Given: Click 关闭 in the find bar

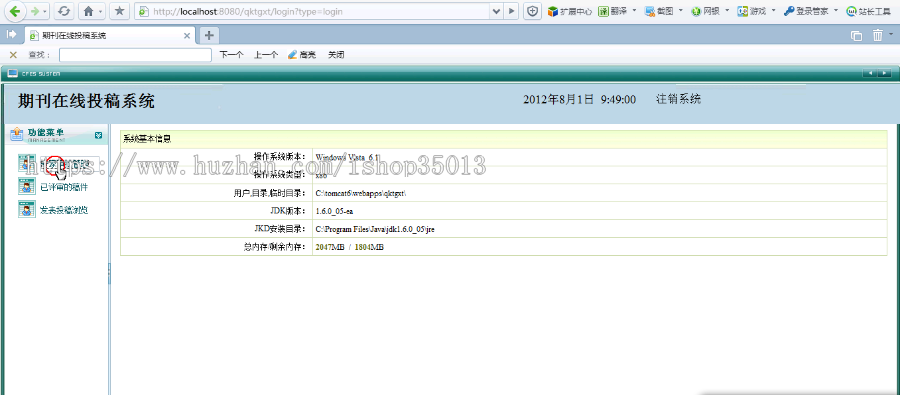Looking at the screenshot, I should (336, 55).
